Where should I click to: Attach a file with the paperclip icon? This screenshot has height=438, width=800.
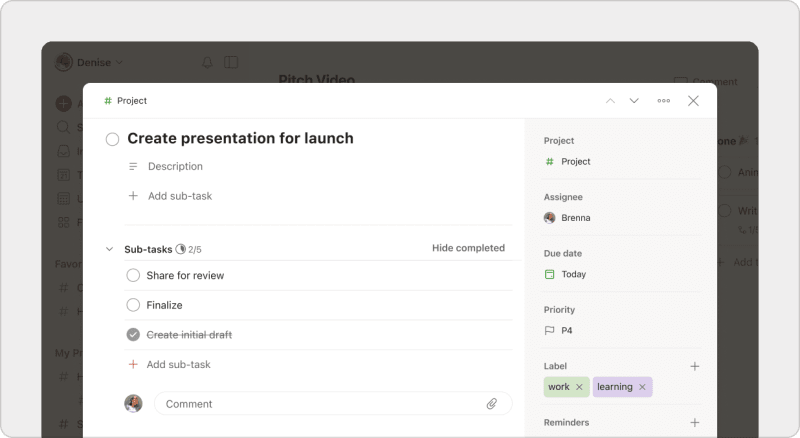click(491, 404)
